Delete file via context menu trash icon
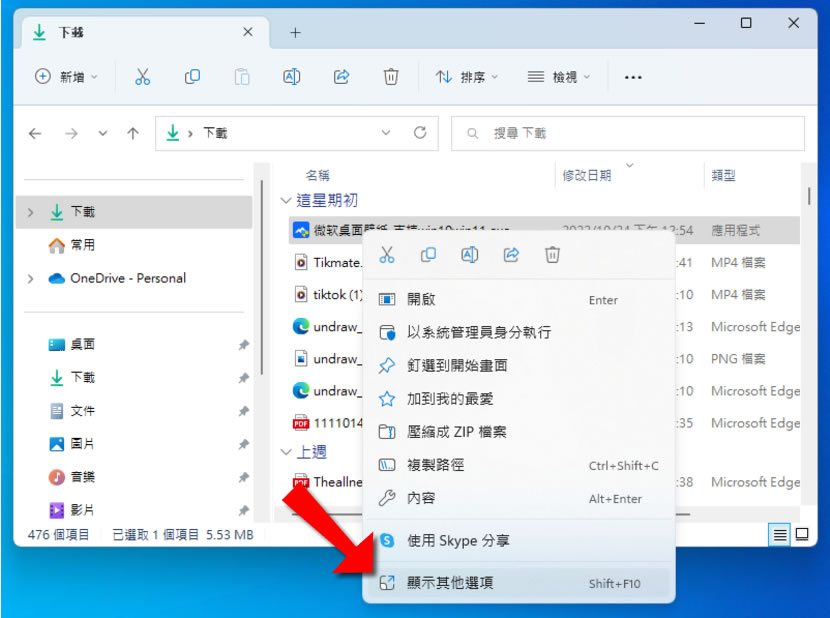This screenshot has height=618, width=830. coord(552,255)
